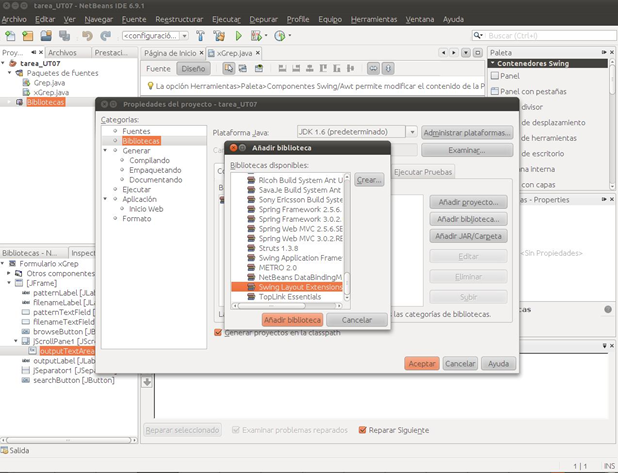Click the New Project toolbar icon
Image resolution: width=618 pixels, height=473 pixels.
click(28, 36)
